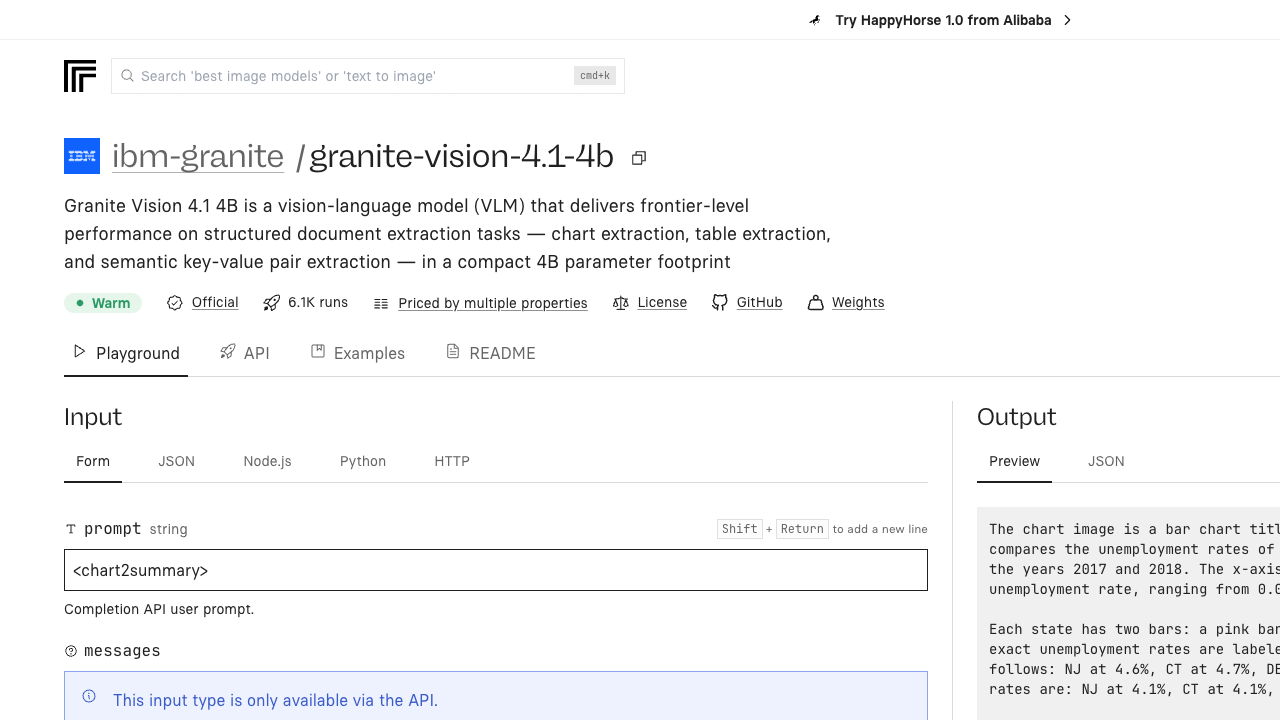This screenshot has width=1280, height=720.
Task: Open the ibm-granite owner link
Action: (198, 156)
